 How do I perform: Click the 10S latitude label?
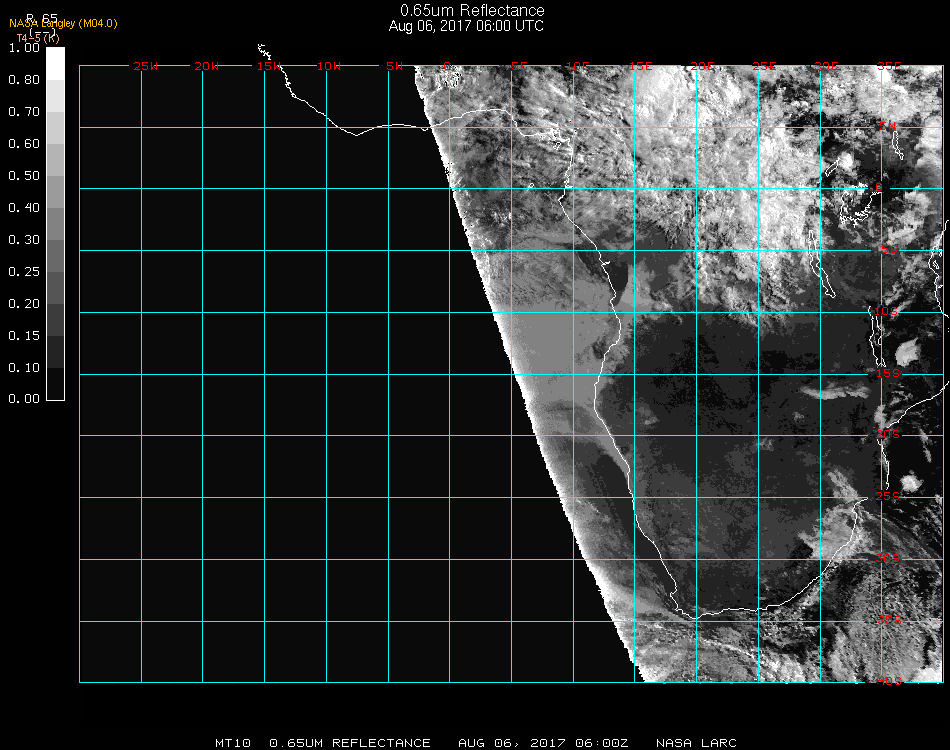click(886, 311)
